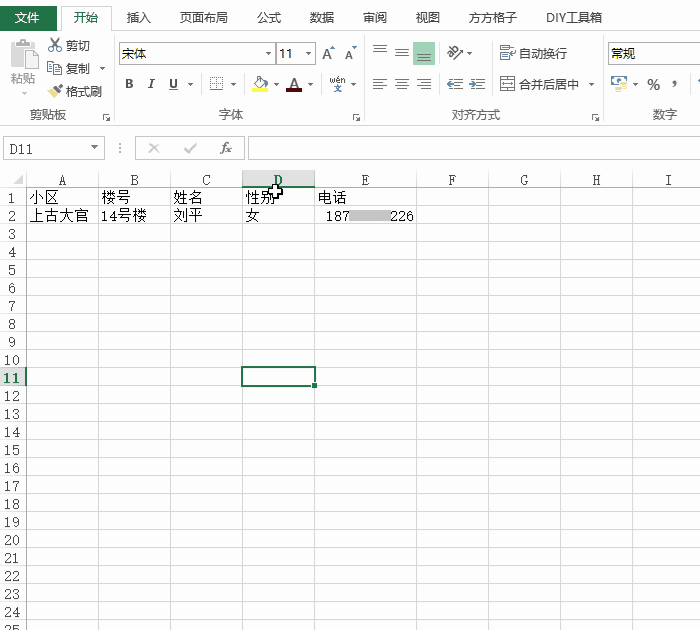Open font group dialog launcher
Image resolution: width=700 pixels, height=630 pixels.
356,117
